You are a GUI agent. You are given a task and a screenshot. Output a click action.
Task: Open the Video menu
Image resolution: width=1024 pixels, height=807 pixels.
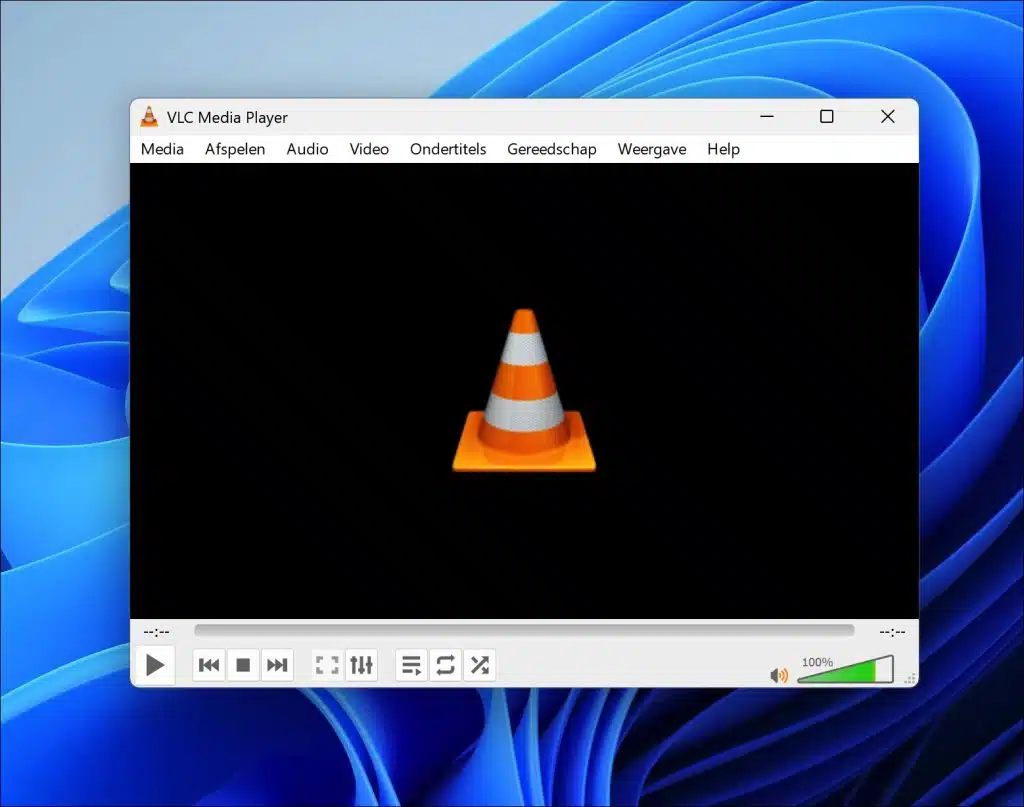click(x=369, y=149)
